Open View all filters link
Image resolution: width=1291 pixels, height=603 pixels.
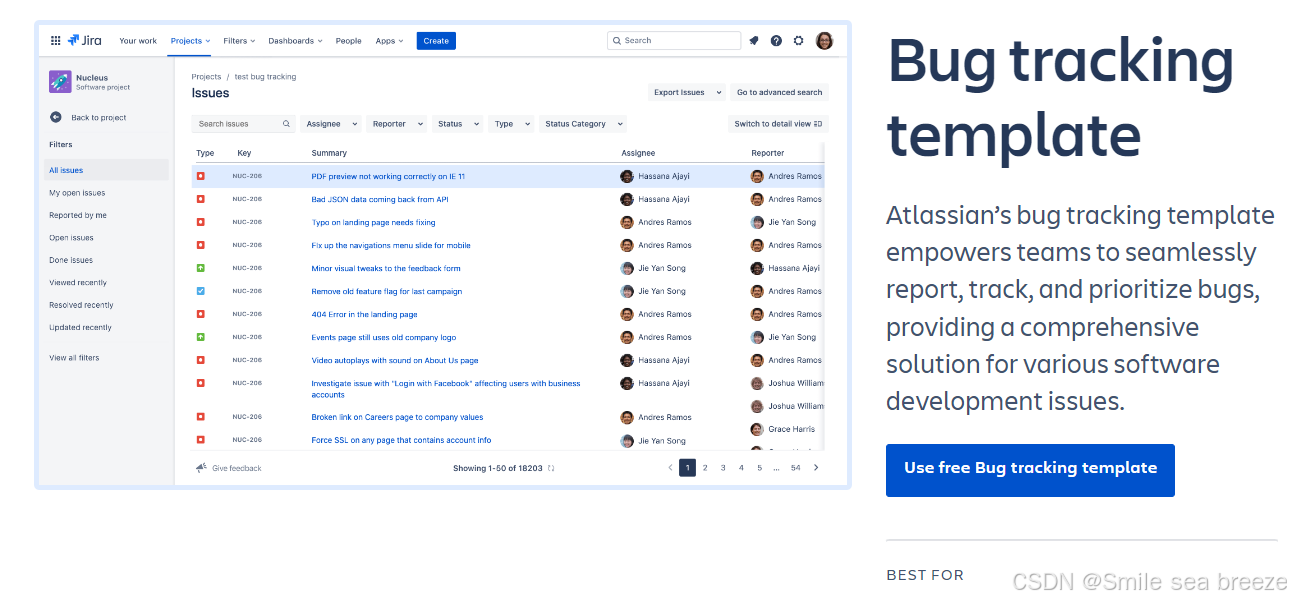pyautogui.click(x=74, y=358)
